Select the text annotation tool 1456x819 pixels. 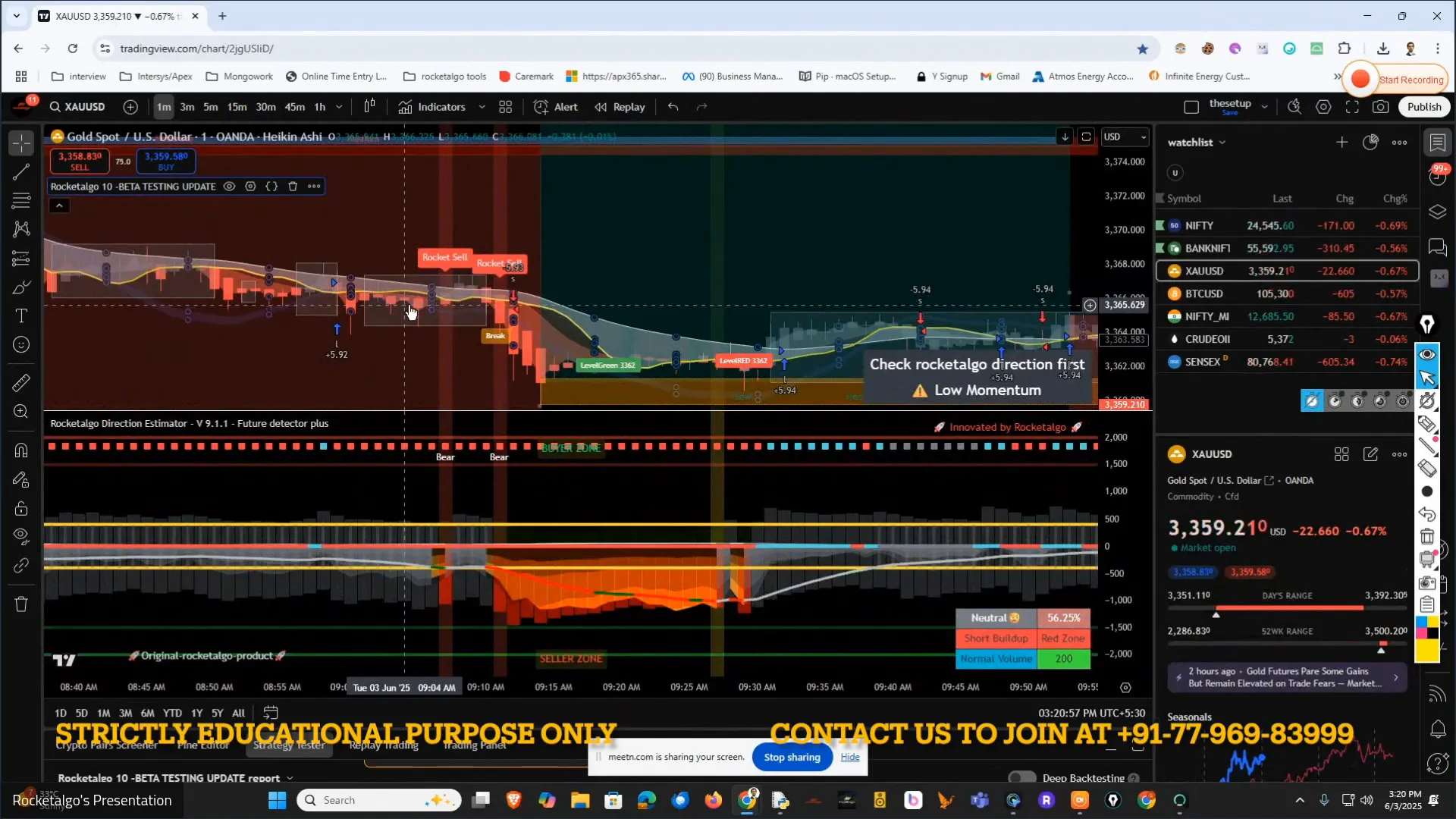pyautogui.click(x=21, y=315)
